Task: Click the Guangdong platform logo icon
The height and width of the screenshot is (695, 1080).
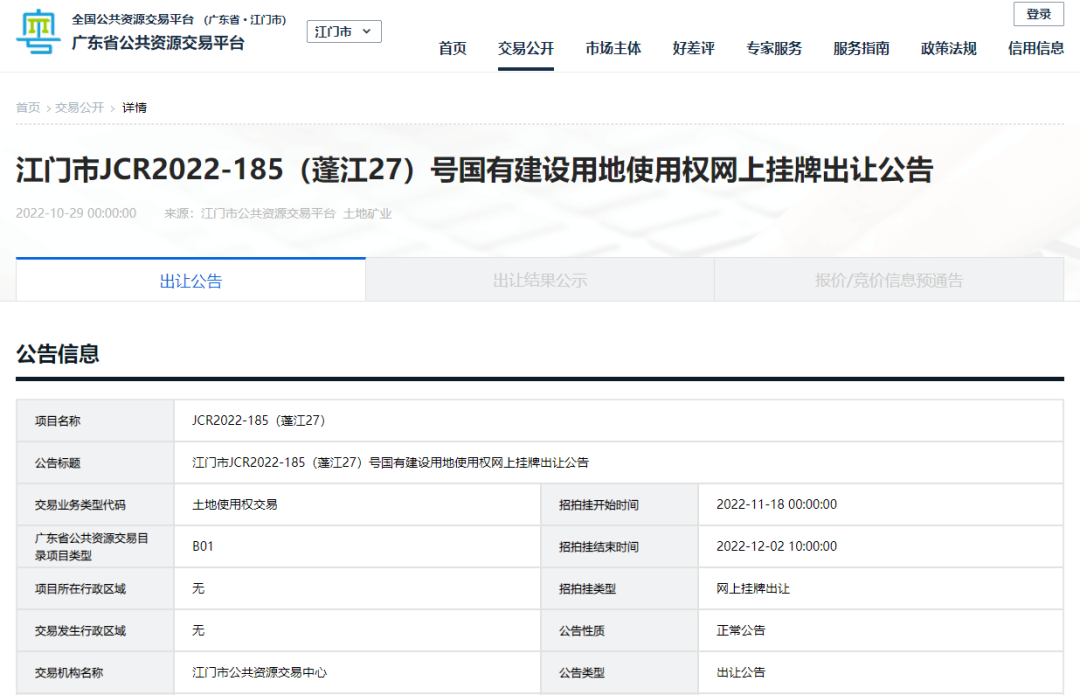Action: [38, 32]
